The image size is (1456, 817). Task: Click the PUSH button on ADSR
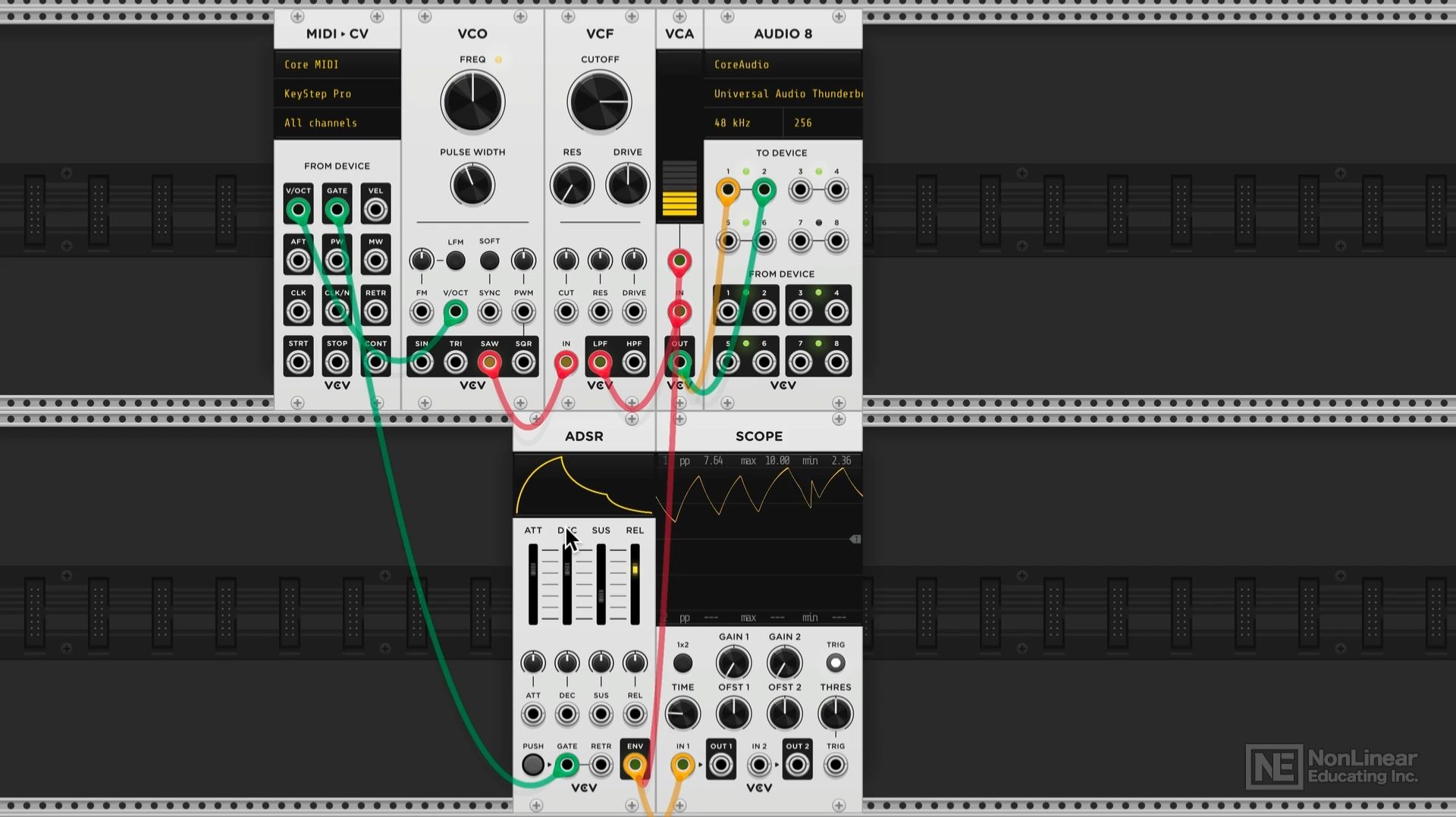coord(533,765)
